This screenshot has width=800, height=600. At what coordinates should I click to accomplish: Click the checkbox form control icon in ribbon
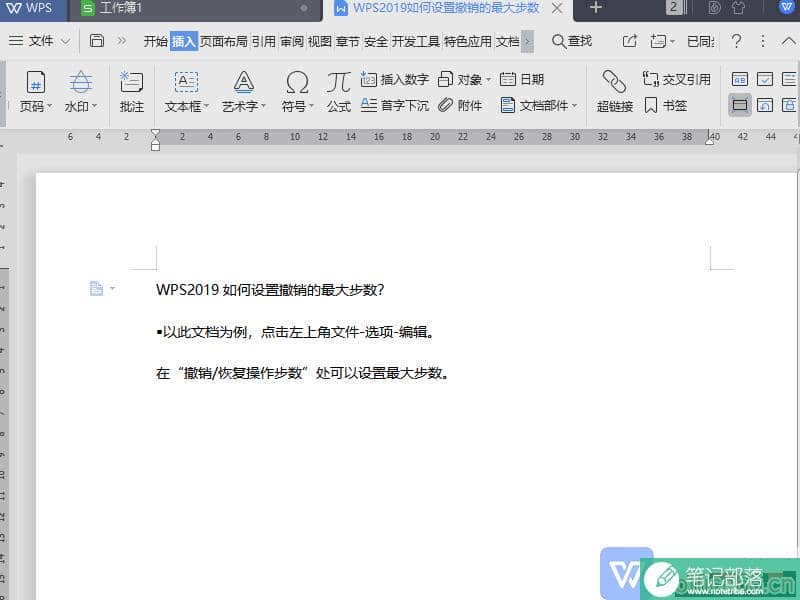click(x=765, y=79)
